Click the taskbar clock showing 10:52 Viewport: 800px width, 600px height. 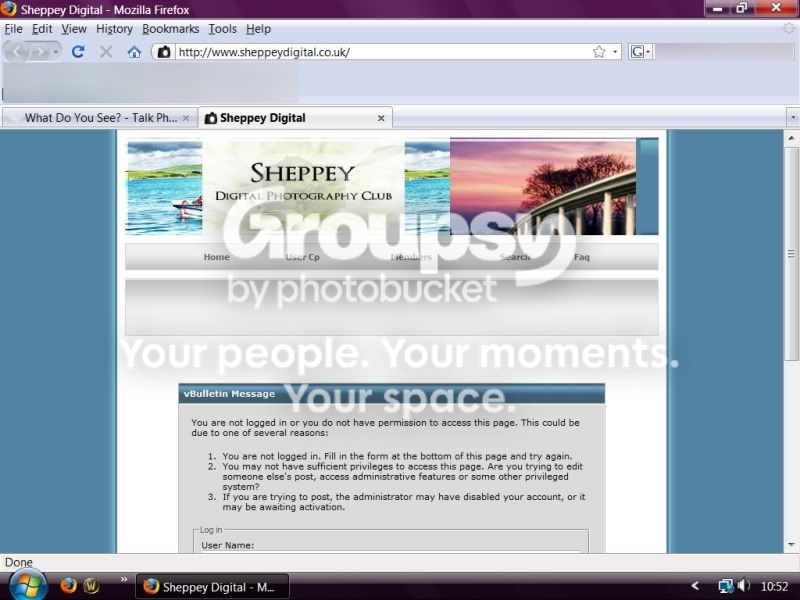pyautogui.click(x=774, y=587)
